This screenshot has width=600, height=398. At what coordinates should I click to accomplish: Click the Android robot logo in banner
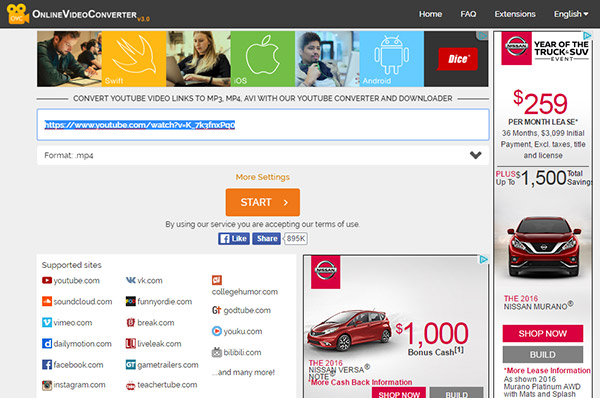click(x=391, y=55)
